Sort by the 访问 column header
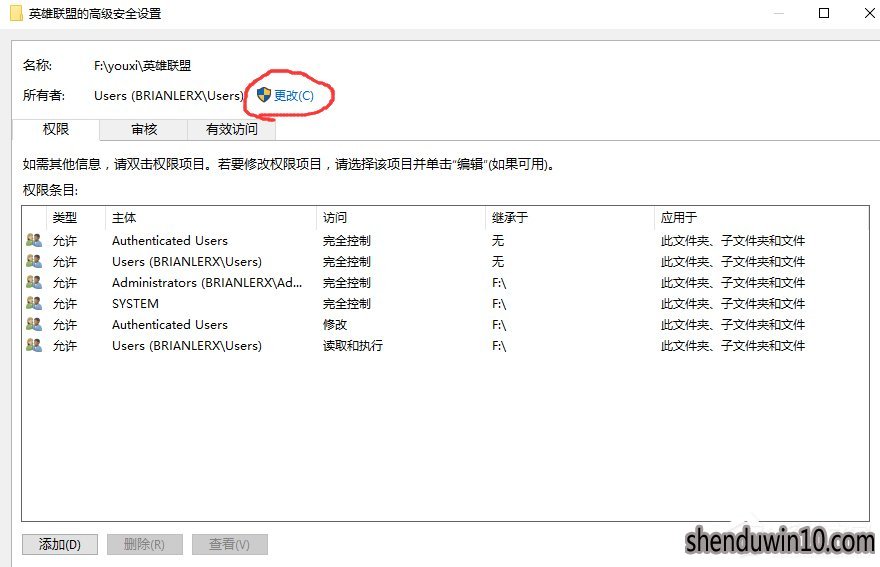 pyautogui.click(x=401, y=218)
